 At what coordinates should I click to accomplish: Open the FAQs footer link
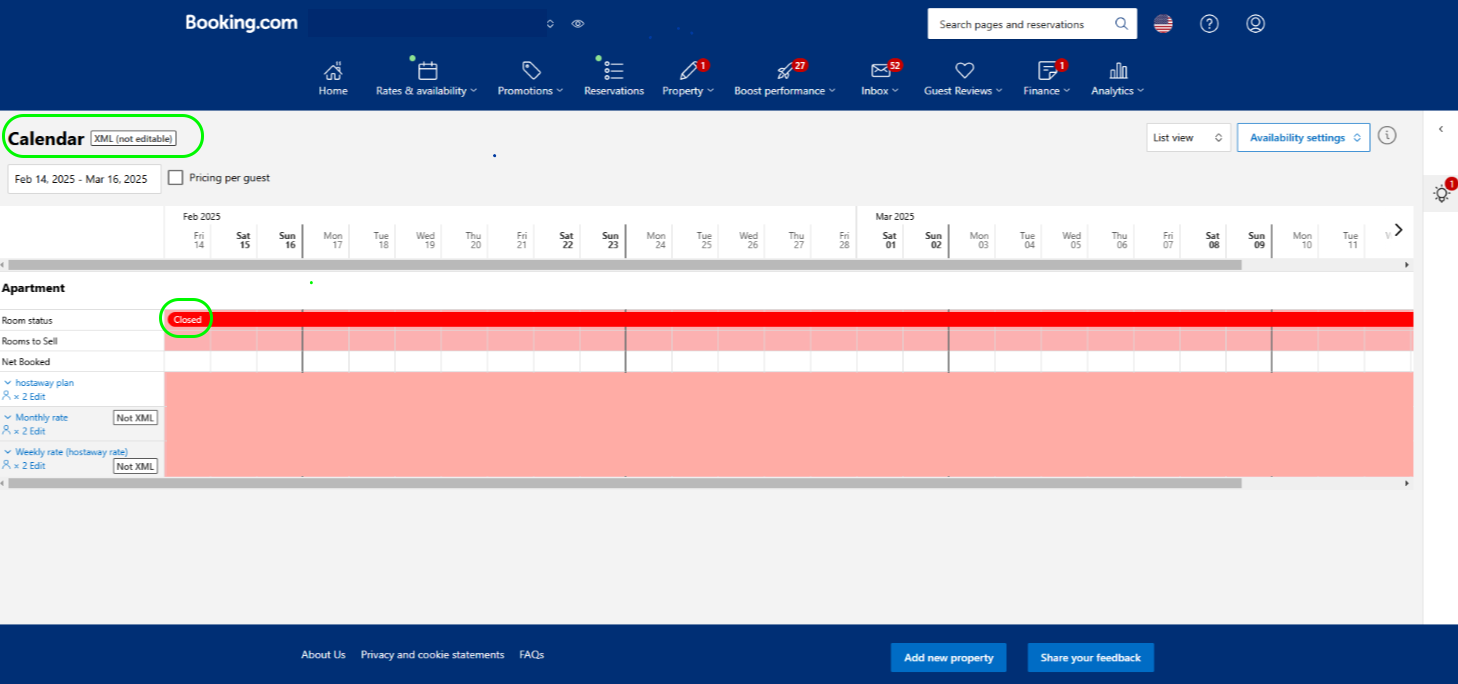coord(531,655)
